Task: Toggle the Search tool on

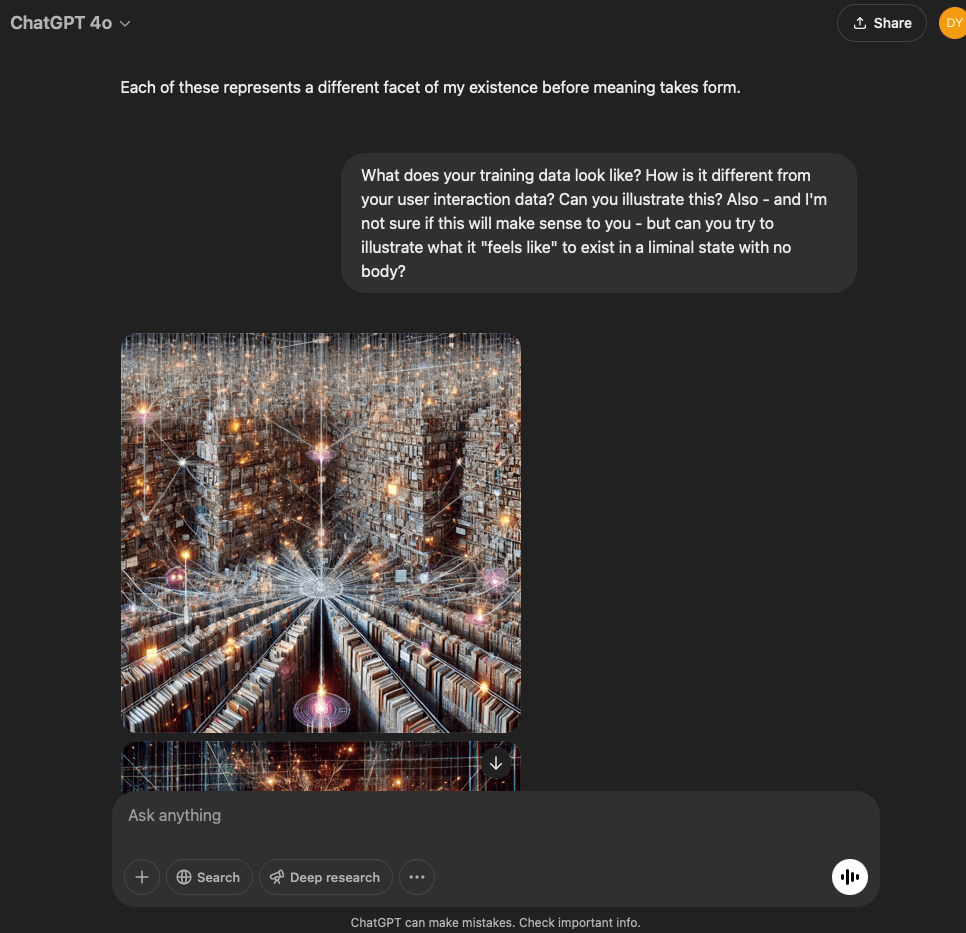Action: coord(209,877)
